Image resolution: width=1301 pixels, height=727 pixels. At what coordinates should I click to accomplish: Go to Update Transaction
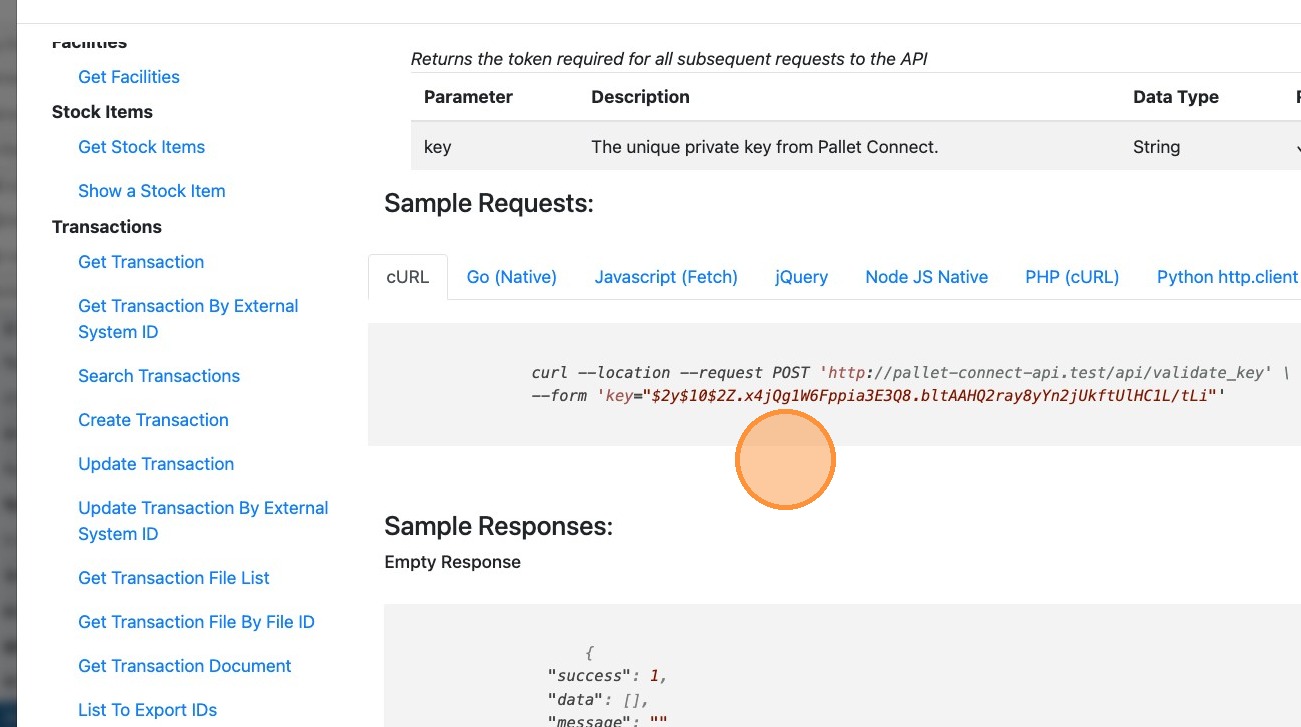[x=156, y=464]
